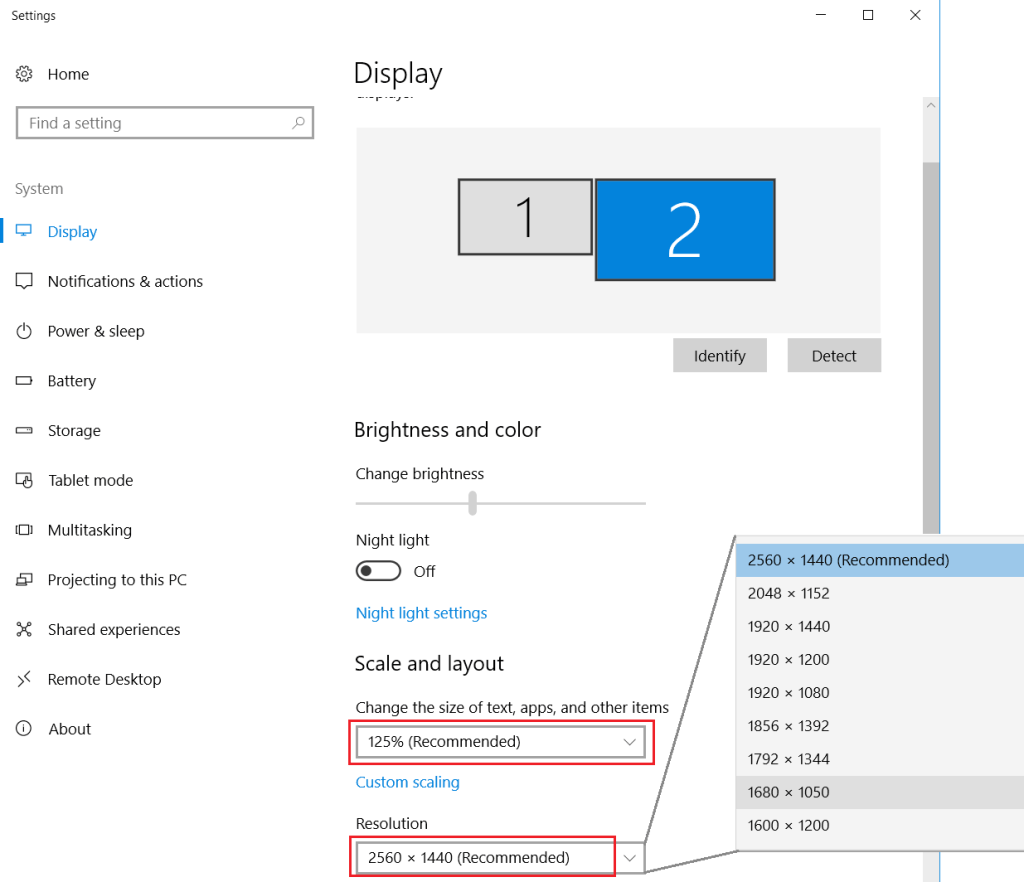Choose 2560 × 1440 (Recommended) option
The height and width of the screenshot is (882, 1024).
(x=880, y=560)
